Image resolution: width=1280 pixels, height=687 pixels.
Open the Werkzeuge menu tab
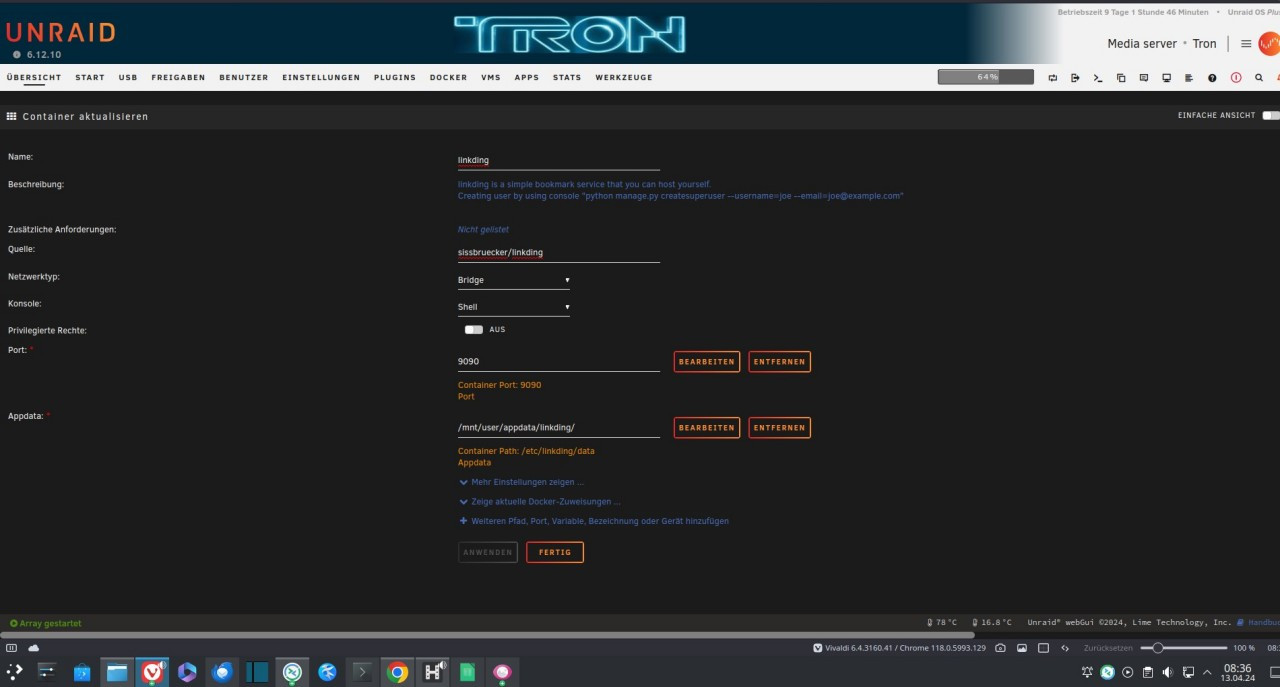coord(624,77)
